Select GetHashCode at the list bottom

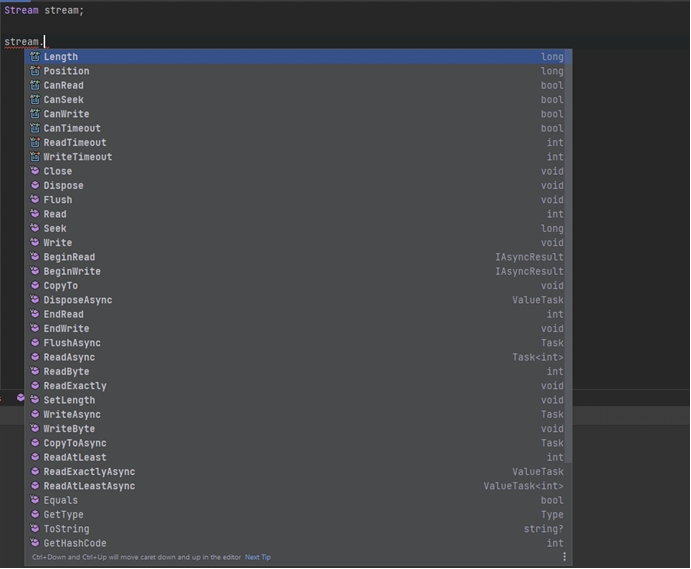click(75, 543)
